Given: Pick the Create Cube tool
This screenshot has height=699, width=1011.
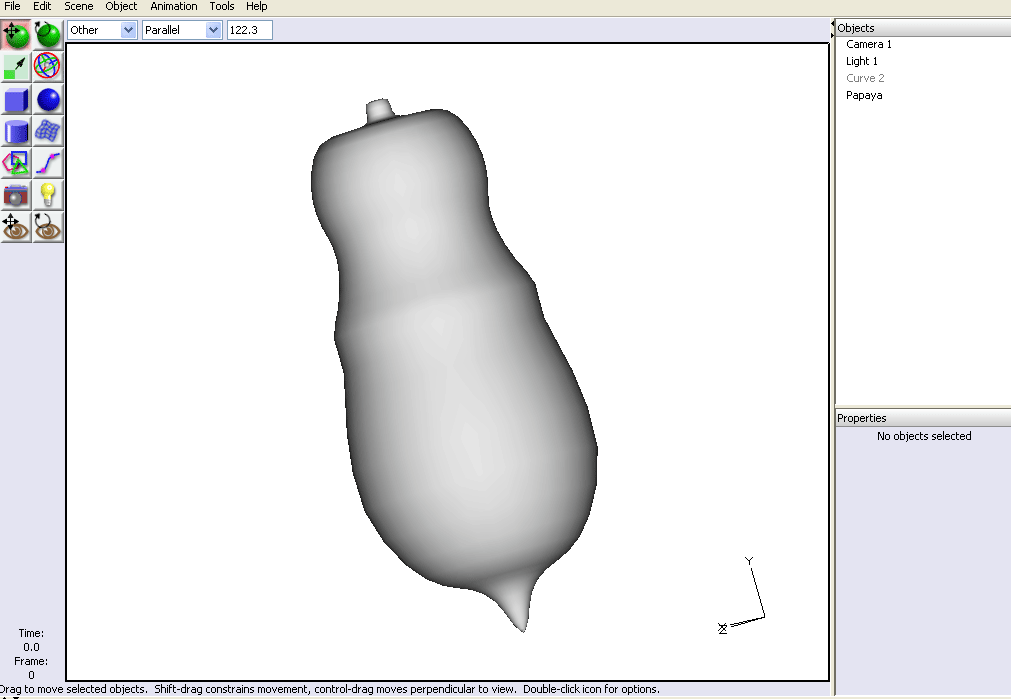Looking at the screenshot, I should pos(16,99).
